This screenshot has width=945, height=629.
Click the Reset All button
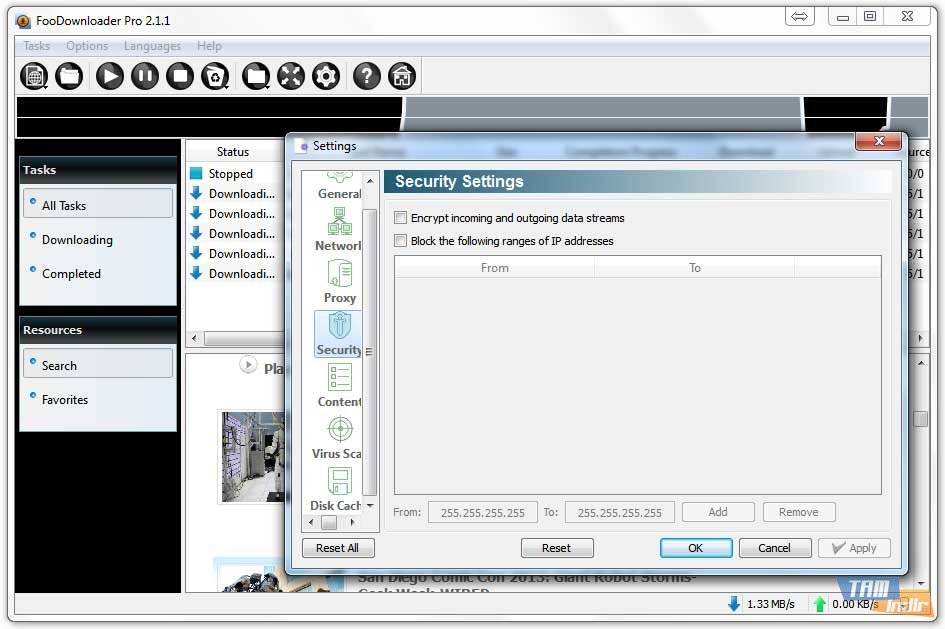(337, 548)
